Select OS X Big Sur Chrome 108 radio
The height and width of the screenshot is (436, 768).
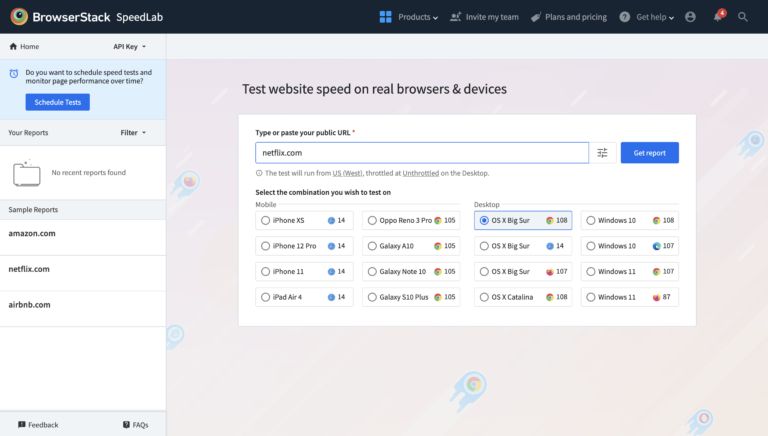(x=484, y=220)
